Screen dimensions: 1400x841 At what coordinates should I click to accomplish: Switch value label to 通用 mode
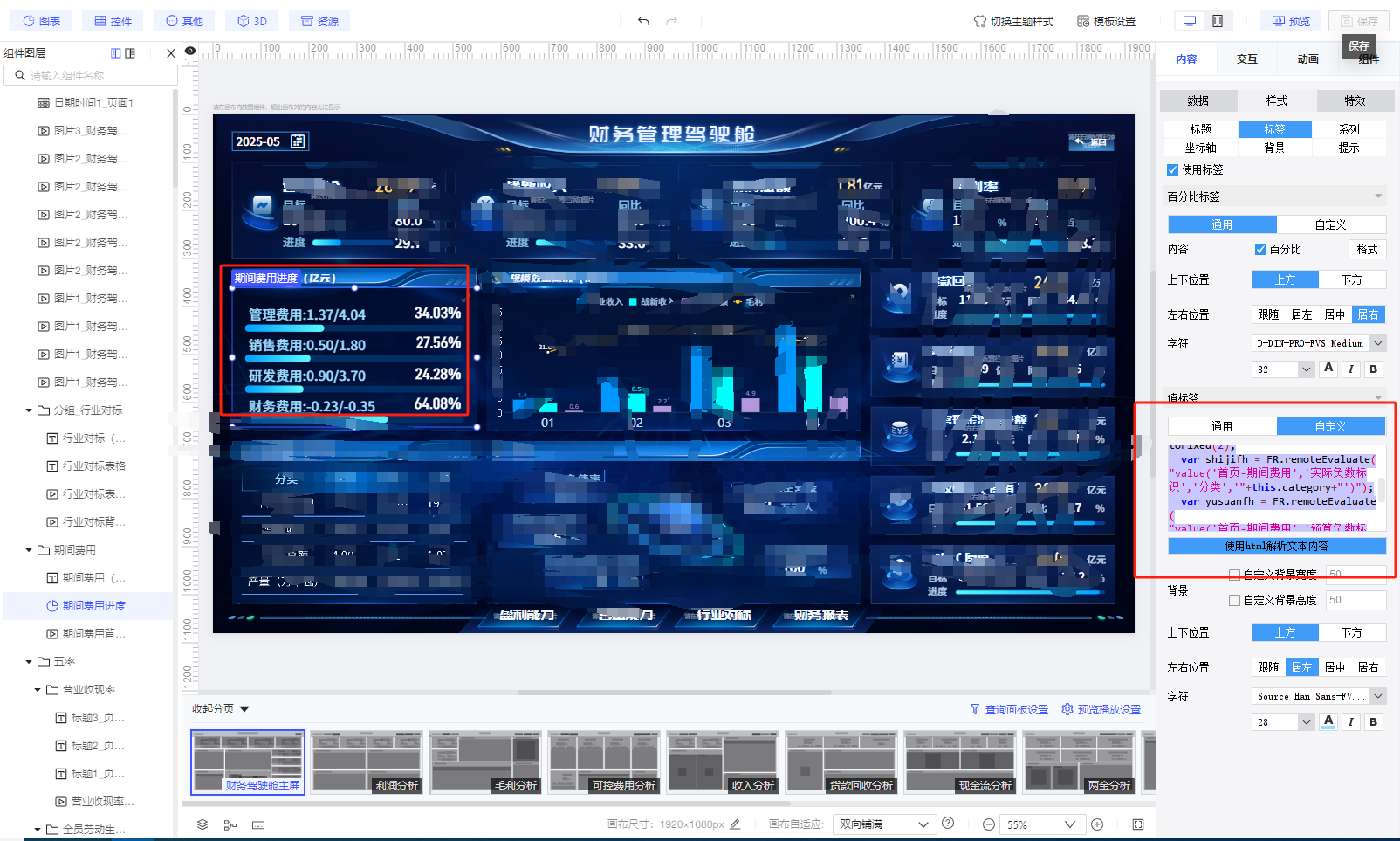point(1222,426)
